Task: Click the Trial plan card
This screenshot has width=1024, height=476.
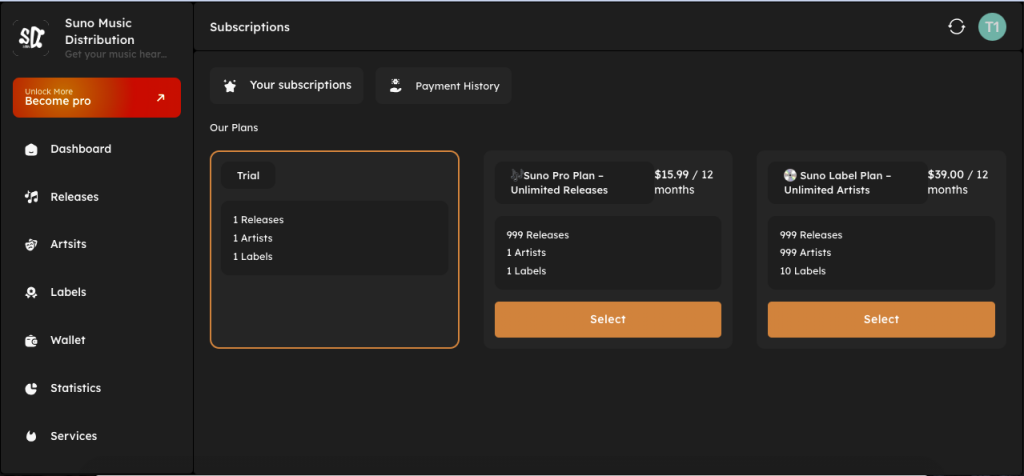Action: click(x=334, y=250)
